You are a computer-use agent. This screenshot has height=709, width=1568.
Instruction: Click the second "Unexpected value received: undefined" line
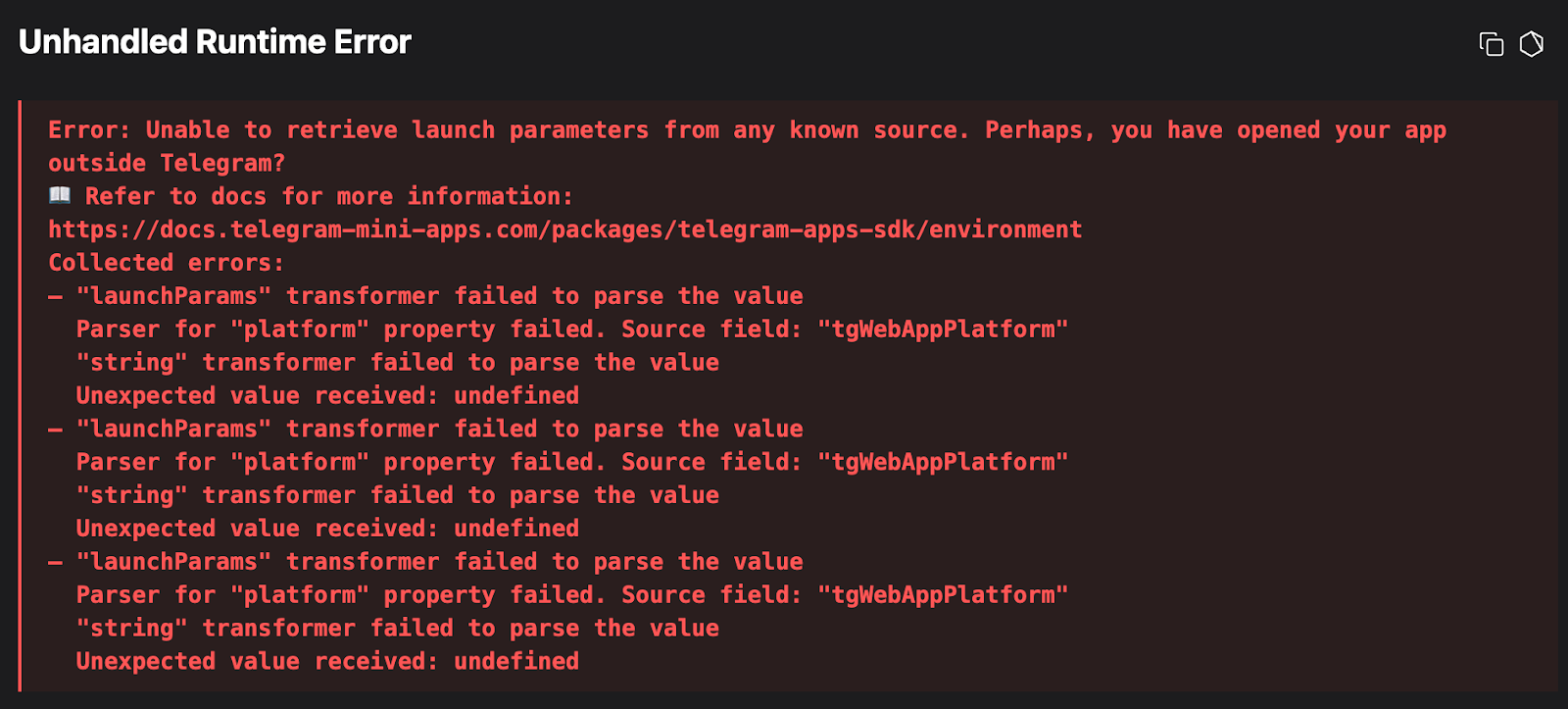(x=327, y=529)
